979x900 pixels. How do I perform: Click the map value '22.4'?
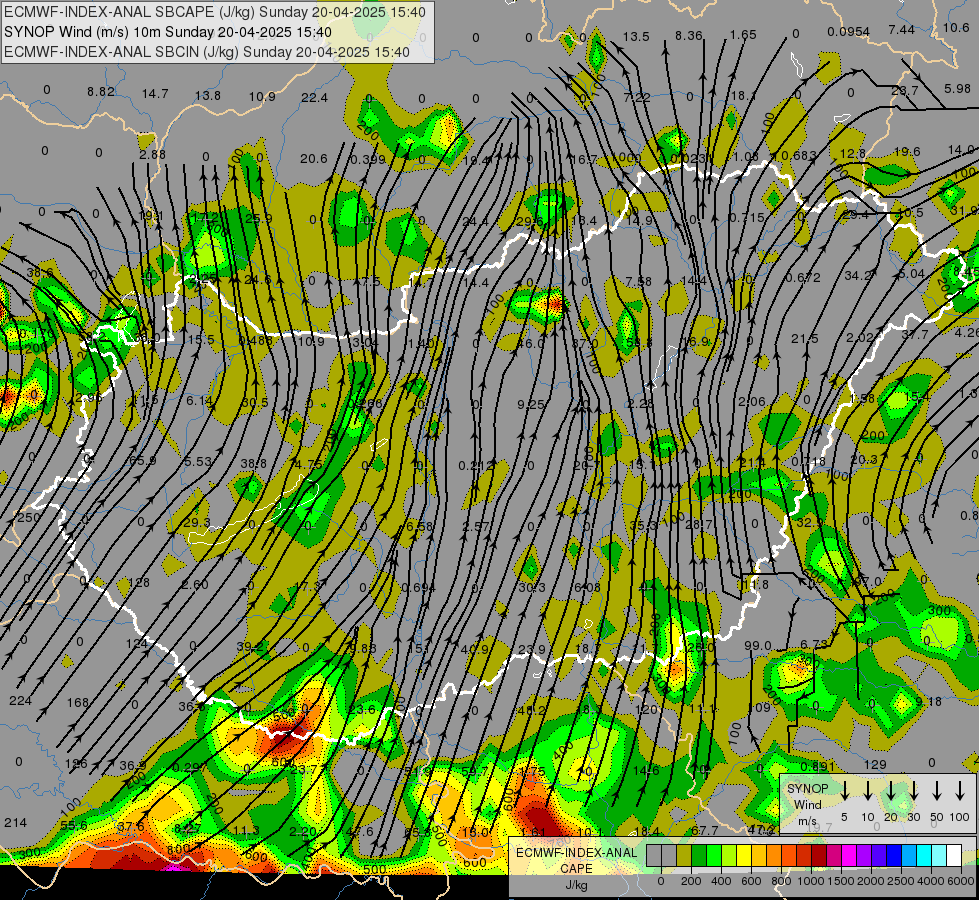point(314,97)
